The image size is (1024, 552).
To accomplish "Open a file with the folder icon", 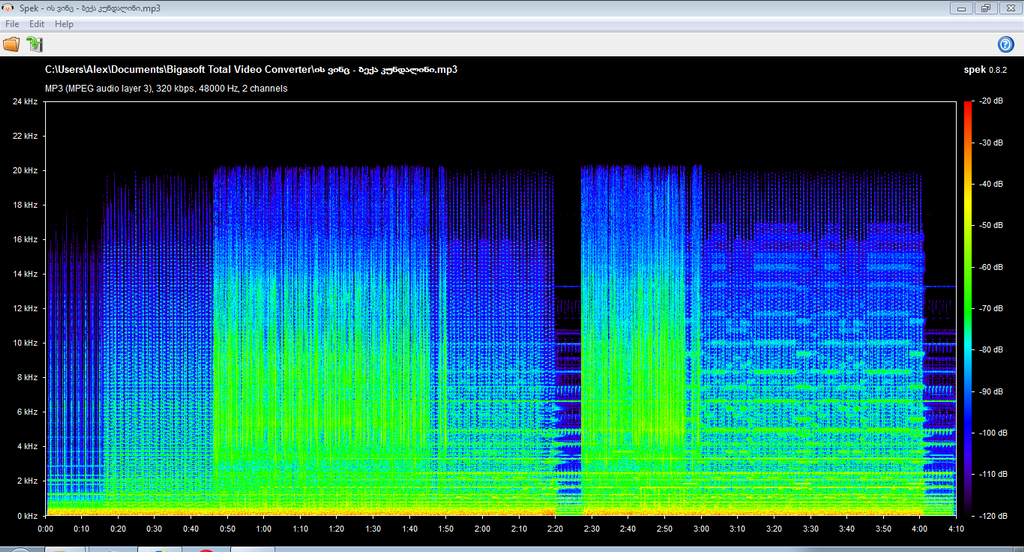I will [11, 44].
